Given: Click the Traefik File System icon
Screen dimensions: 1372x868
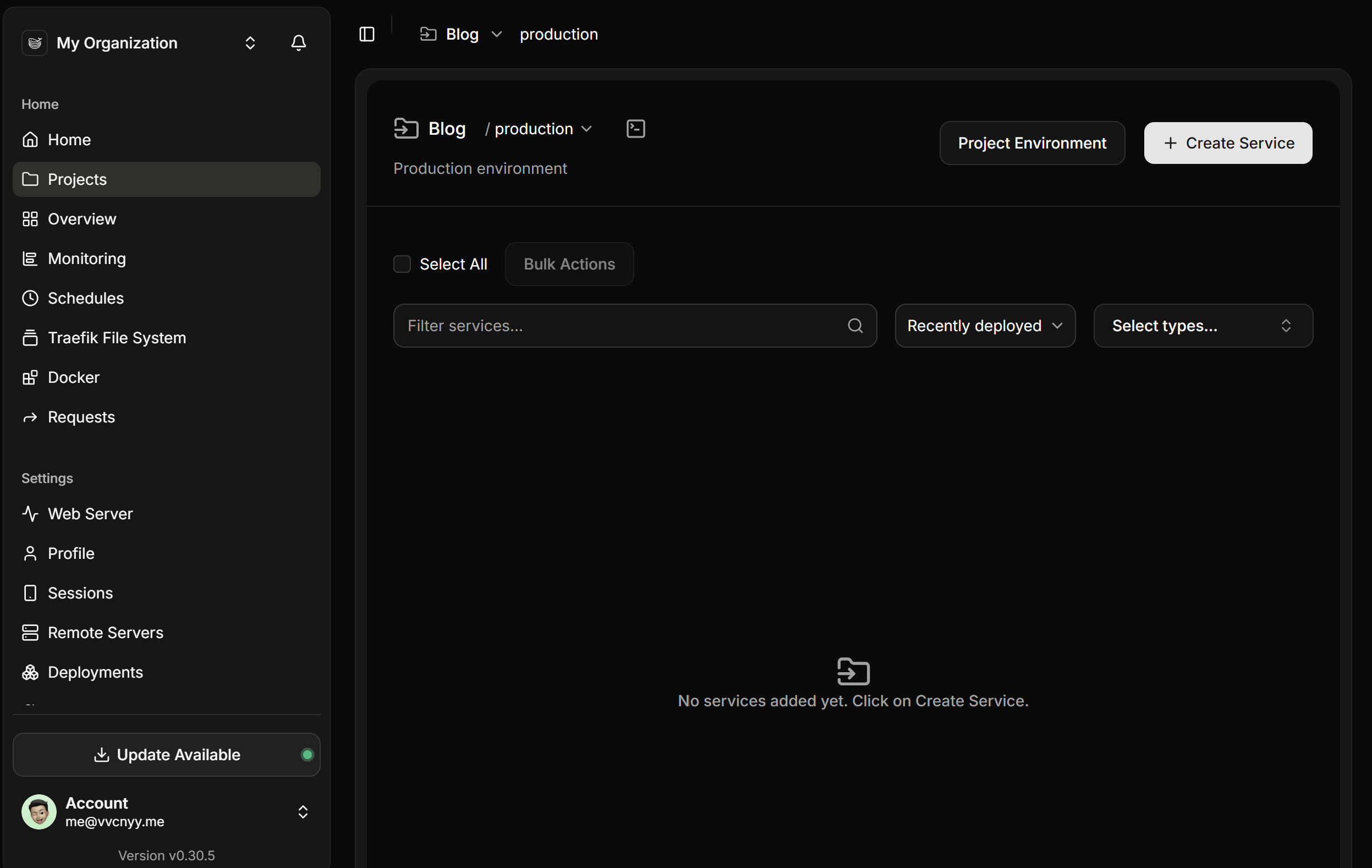Looking at the screenshot, I should click(30, 338).
